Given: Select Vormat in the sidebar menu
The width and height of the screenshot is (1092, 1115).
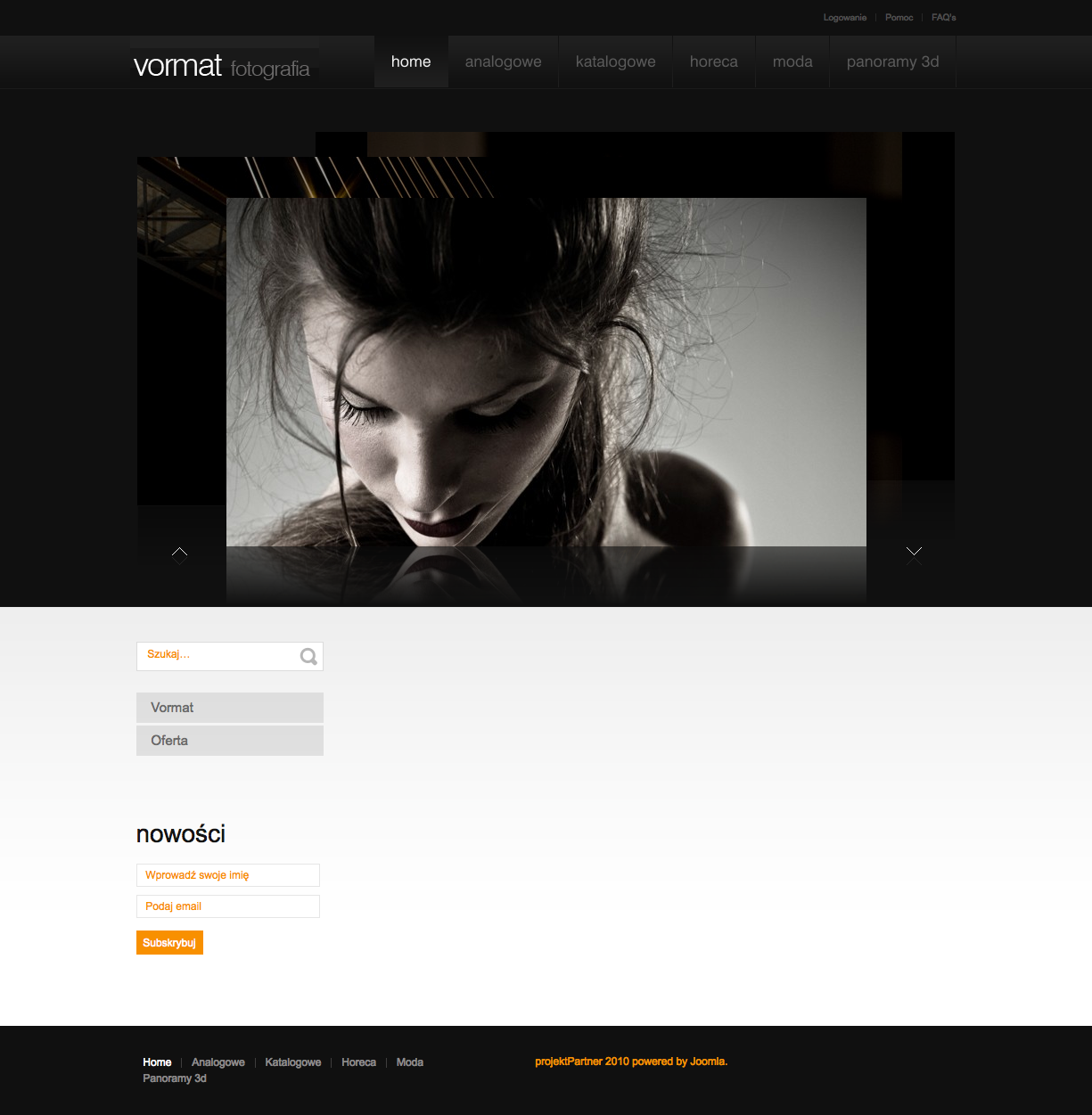Looking at the screenshot, I should click(x=229, y=708).
